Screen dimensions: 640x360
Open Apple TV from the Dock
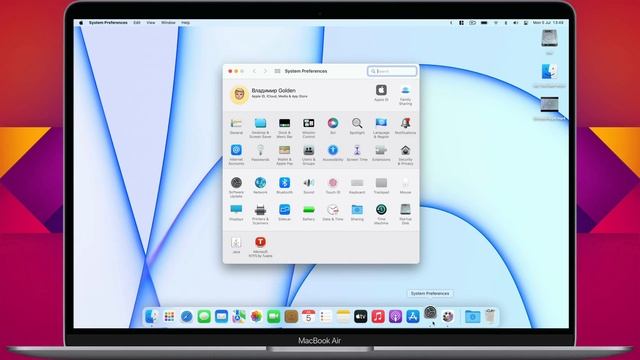pyautogui.click(x=360, y=316)
